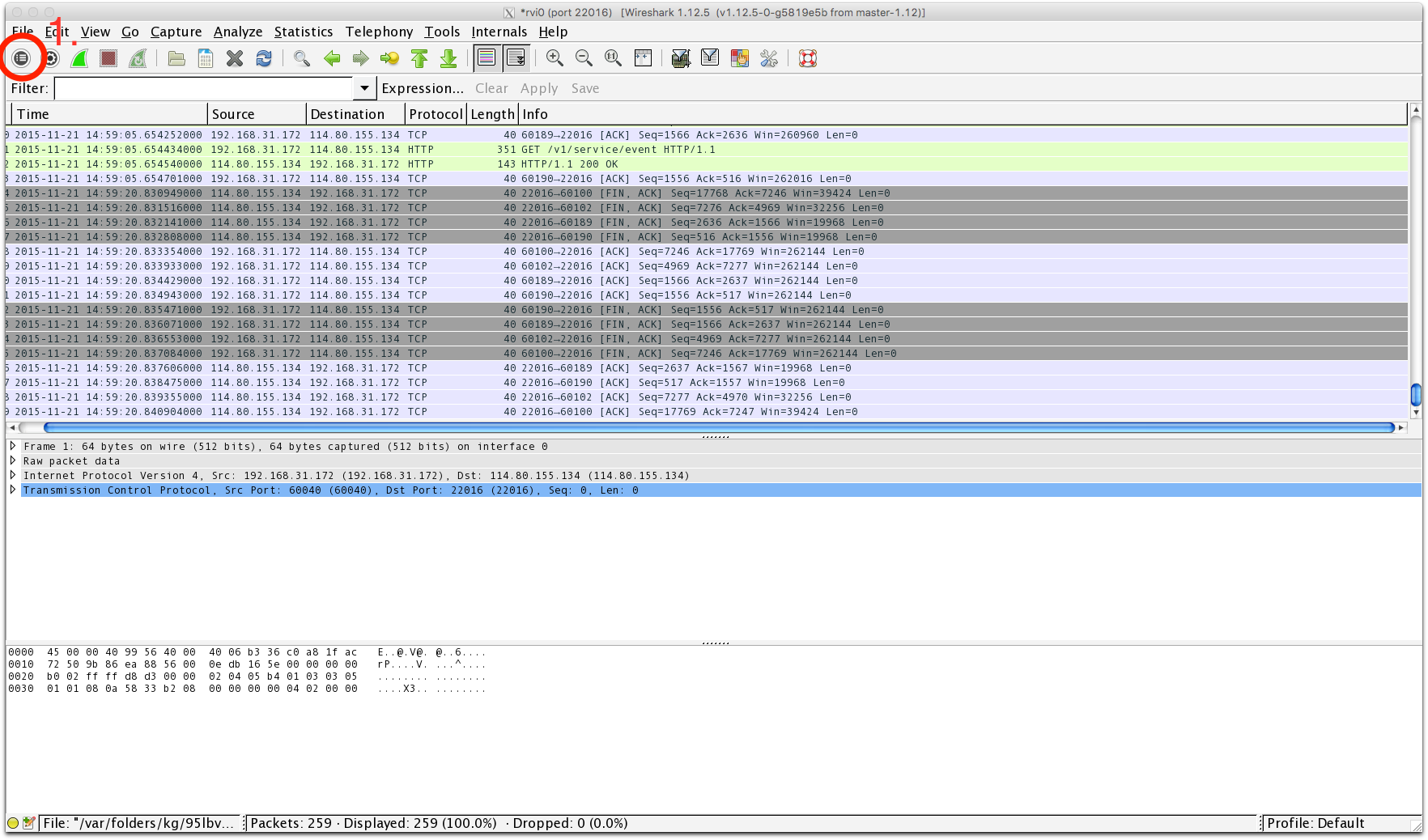1428x840 pixels.
Task: Sort packets by the Time column
Action: tap(110, 114)
